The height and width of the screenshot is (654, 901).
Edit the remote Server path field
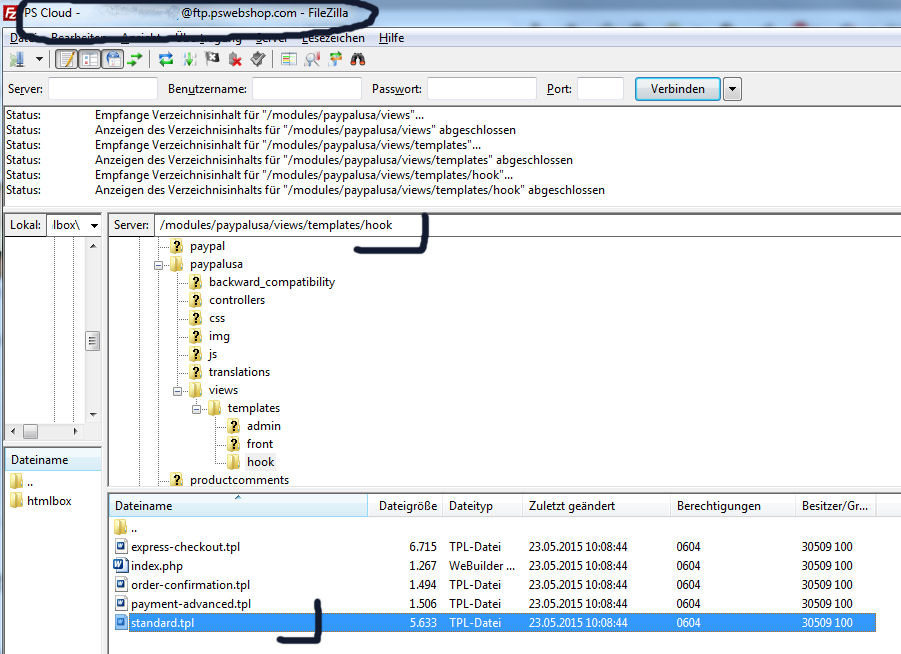coord(527,225)
